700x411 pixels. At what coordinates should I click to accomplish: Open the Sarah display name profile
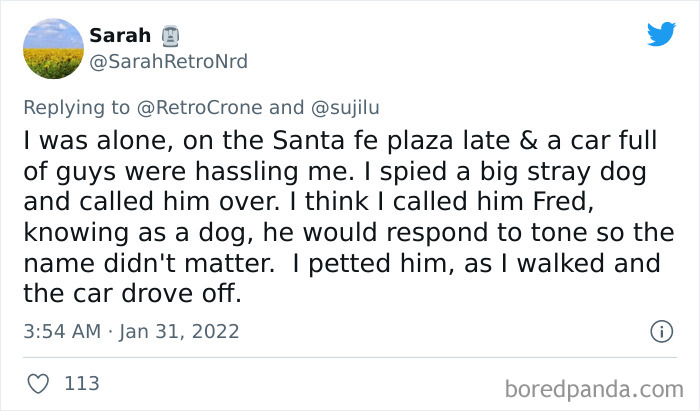(120, 36)
